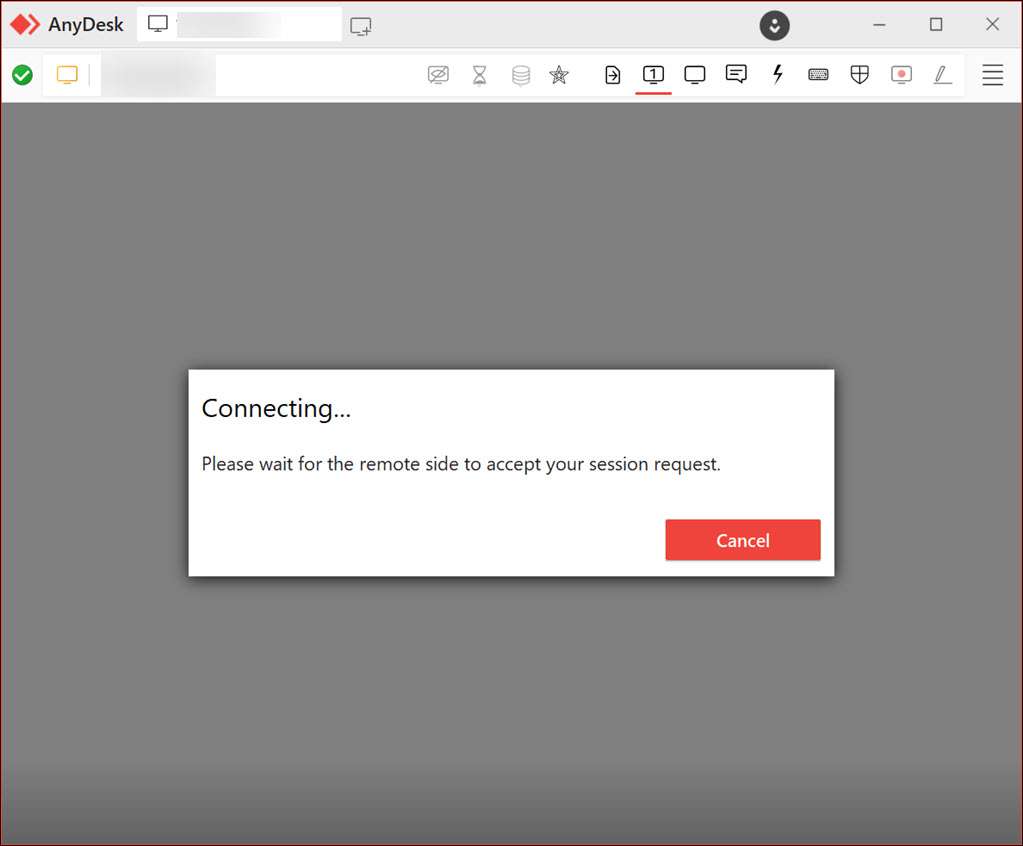
Task: Select the monitor 1 display tab
Action: 653,74
